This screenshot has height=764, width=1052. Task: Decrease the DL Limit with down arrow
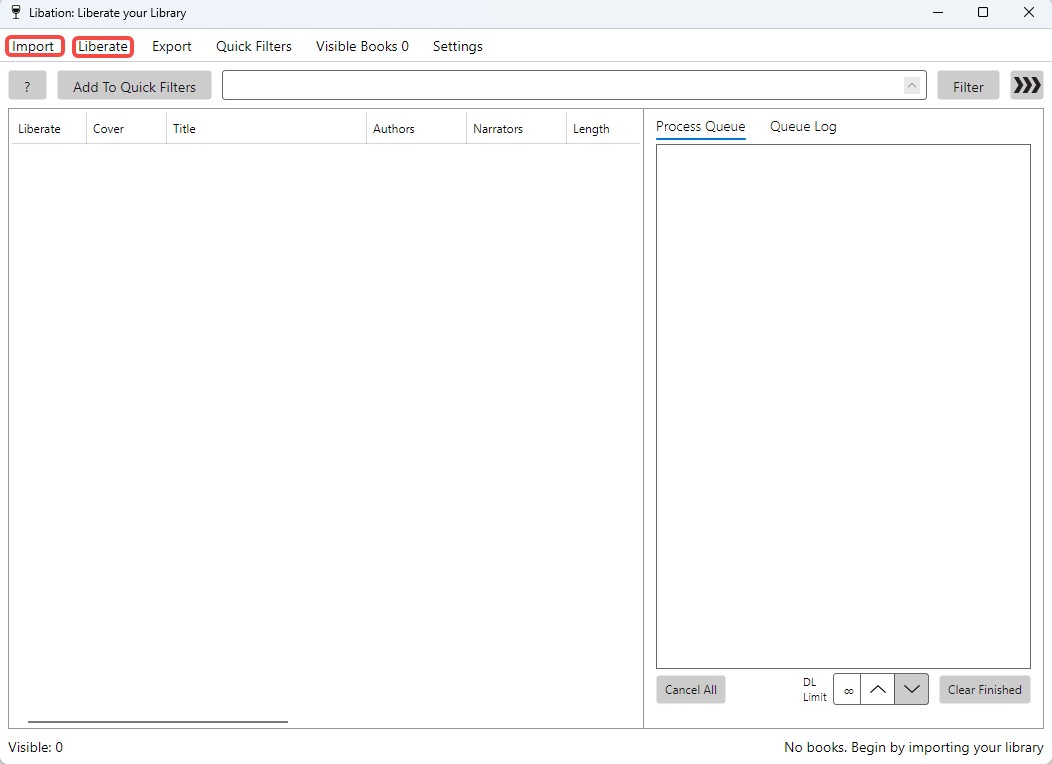pos(911,689)
